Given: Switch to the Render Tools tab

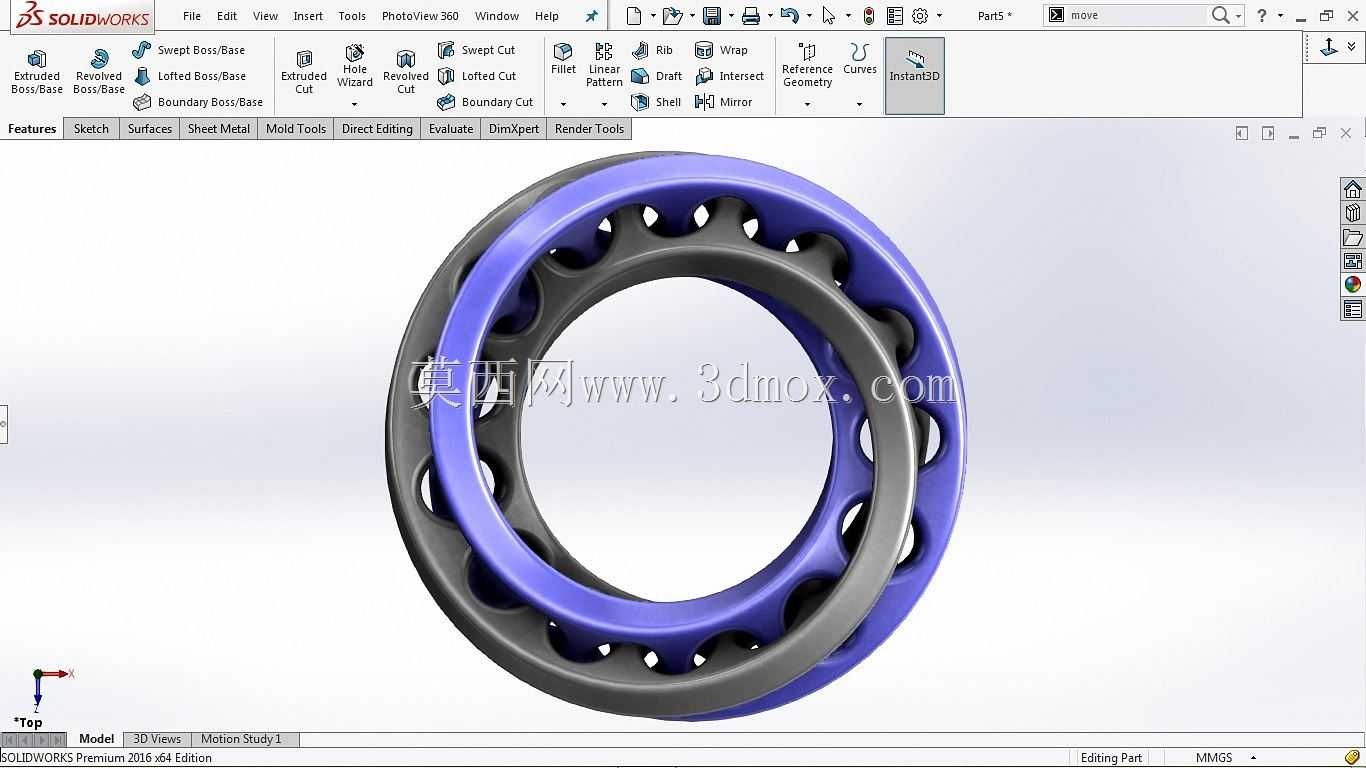Looking at the screenshot, I should [589, 129].
